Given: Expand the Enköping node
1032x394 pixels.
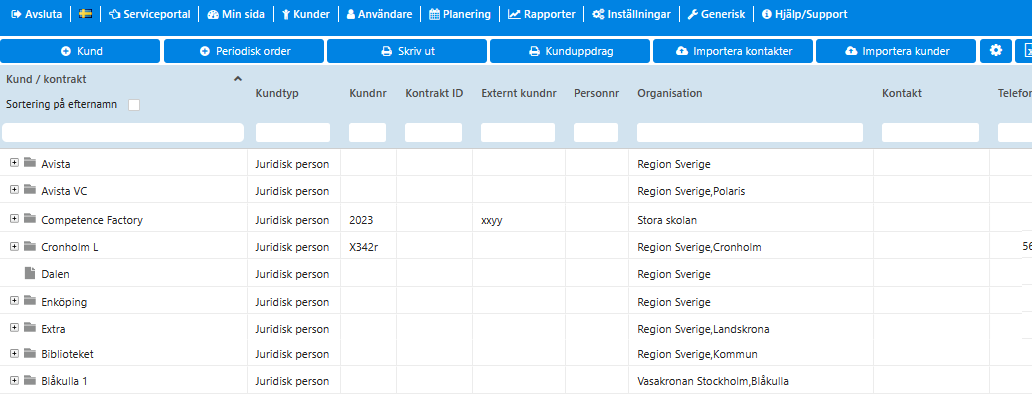Looking at the screenshot, I should pos(14,301).
